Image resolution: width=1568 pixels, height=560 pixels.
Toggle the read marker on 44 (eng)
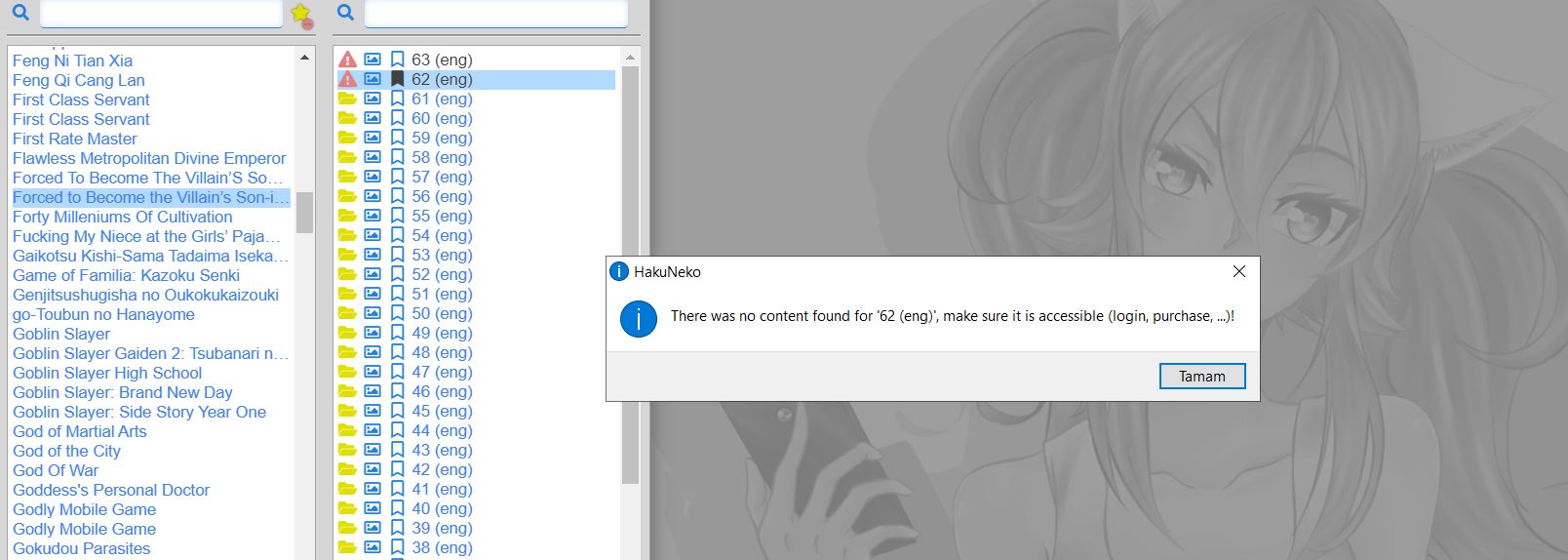397,430
